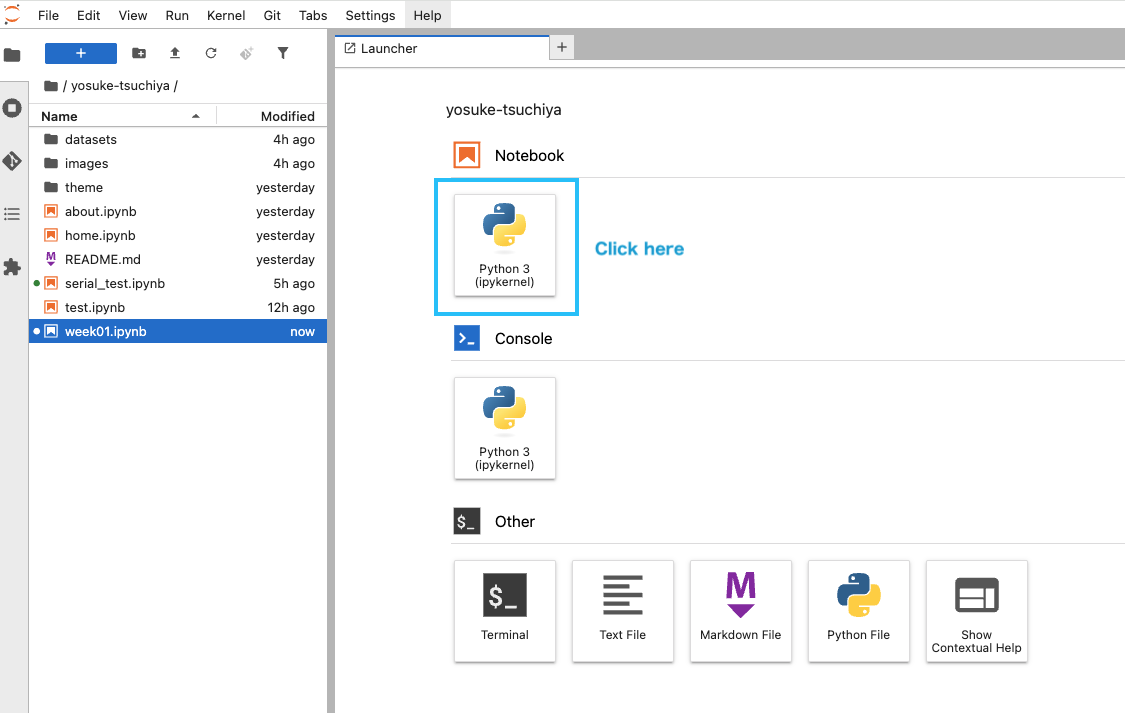Screen dimensions: 1125x713
Task: Create a new Markdown File
Action: point(741,610)
